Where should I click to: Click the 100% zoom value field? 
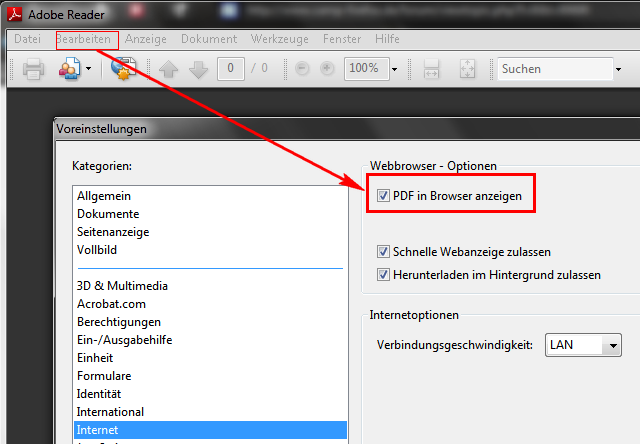[x=367, y=69]
